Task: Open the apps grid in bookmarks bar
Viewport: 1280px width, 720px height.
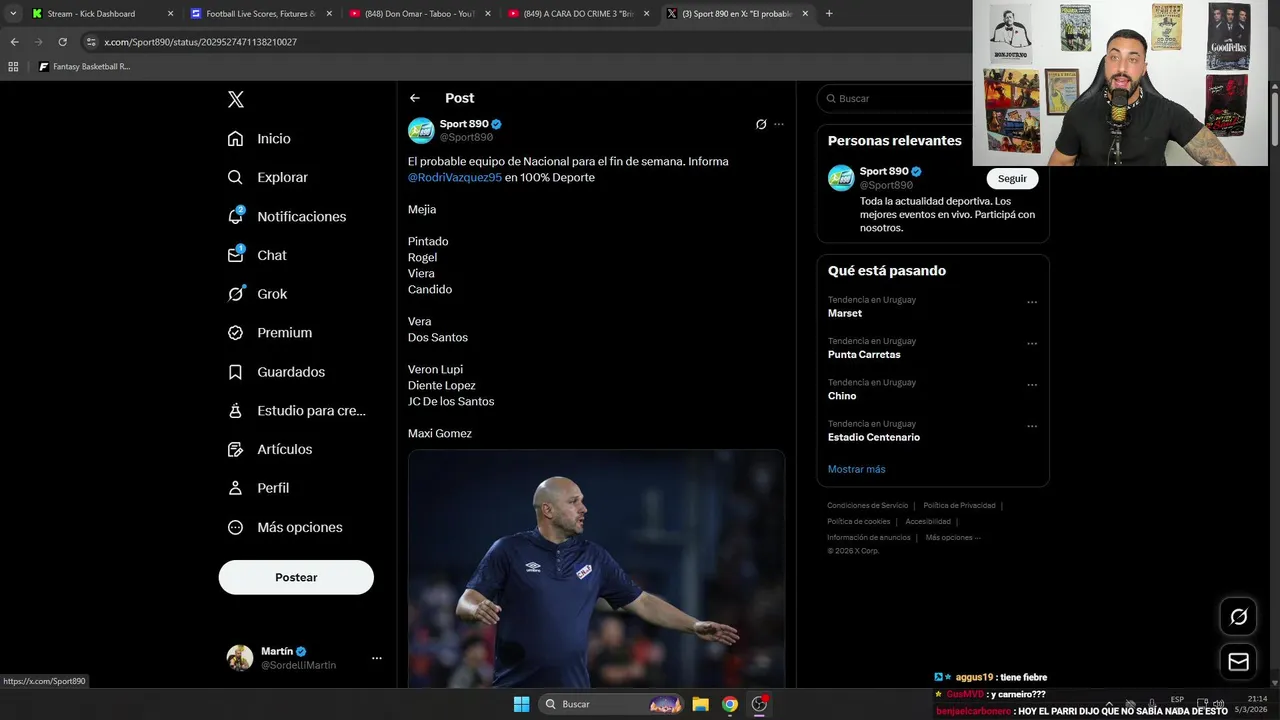Action: pos(13,67)
